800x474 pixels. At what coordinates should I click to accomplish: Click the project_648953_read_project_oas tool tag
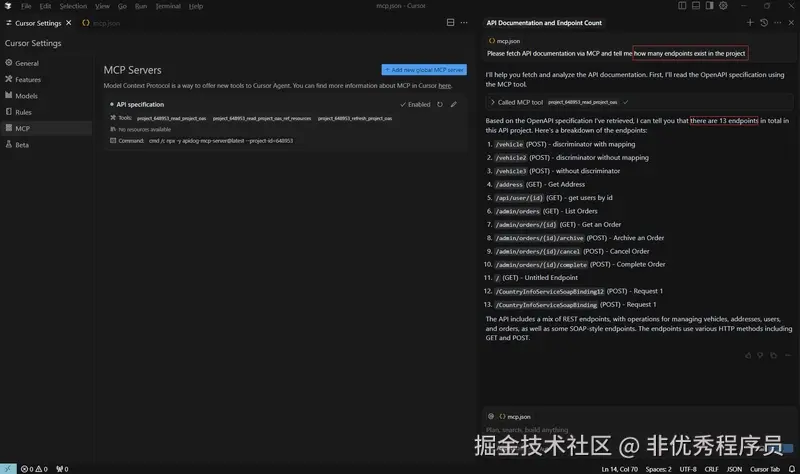click(x=171, y=118)
